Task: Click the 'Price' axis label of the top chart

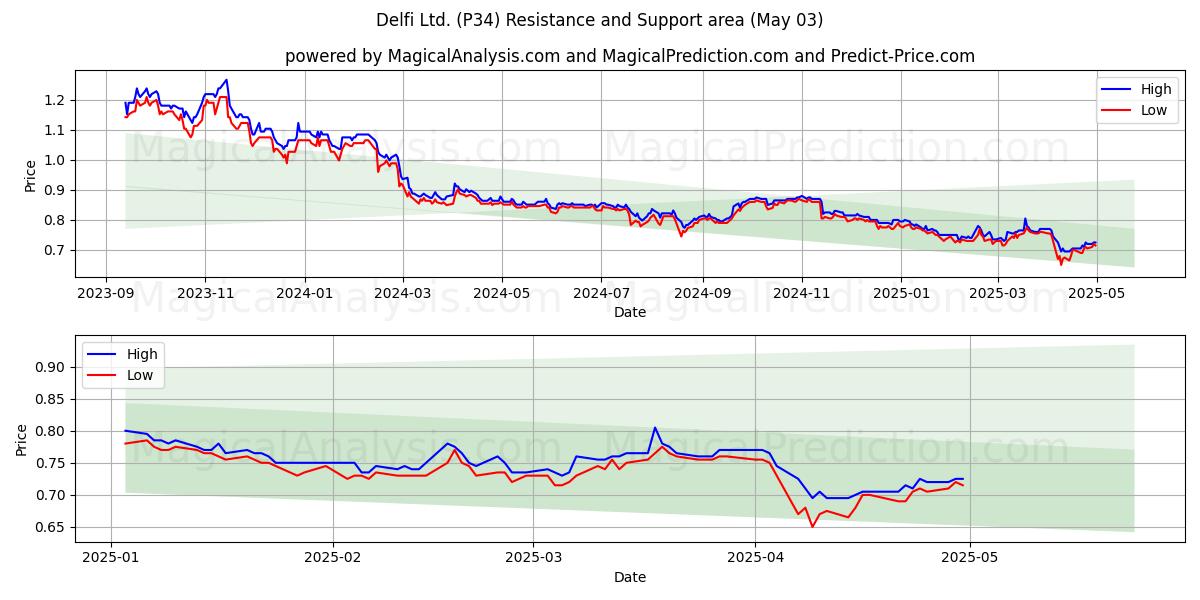Action: click(x=30, y=175)
